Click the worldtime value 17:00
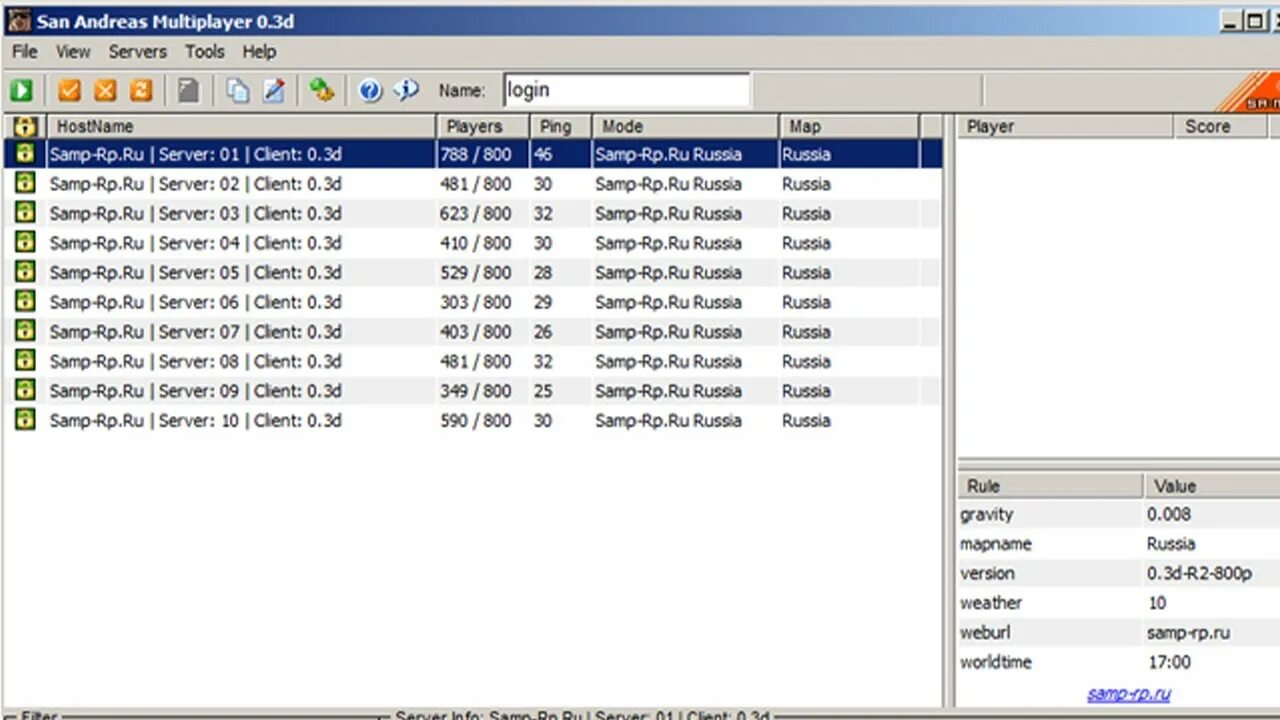The image size is (1280, 720). click(1169, 662)
